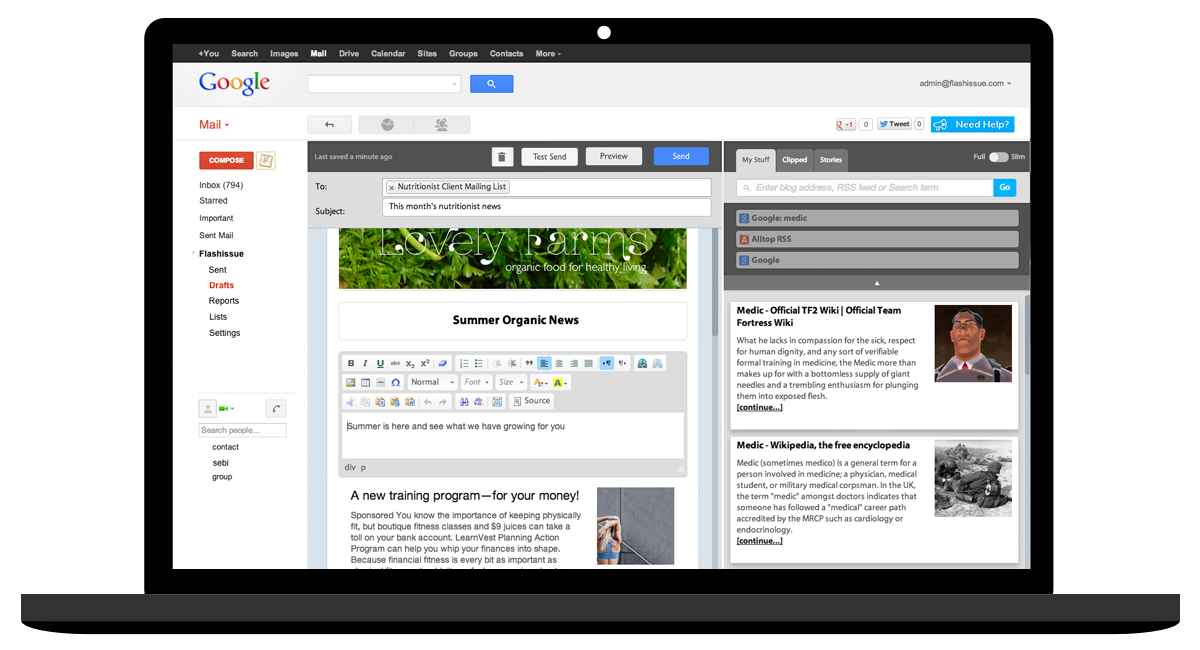Toggle subscript formatting
The width and height of the screenshot is (1200, 650).
tap(410, 363)
